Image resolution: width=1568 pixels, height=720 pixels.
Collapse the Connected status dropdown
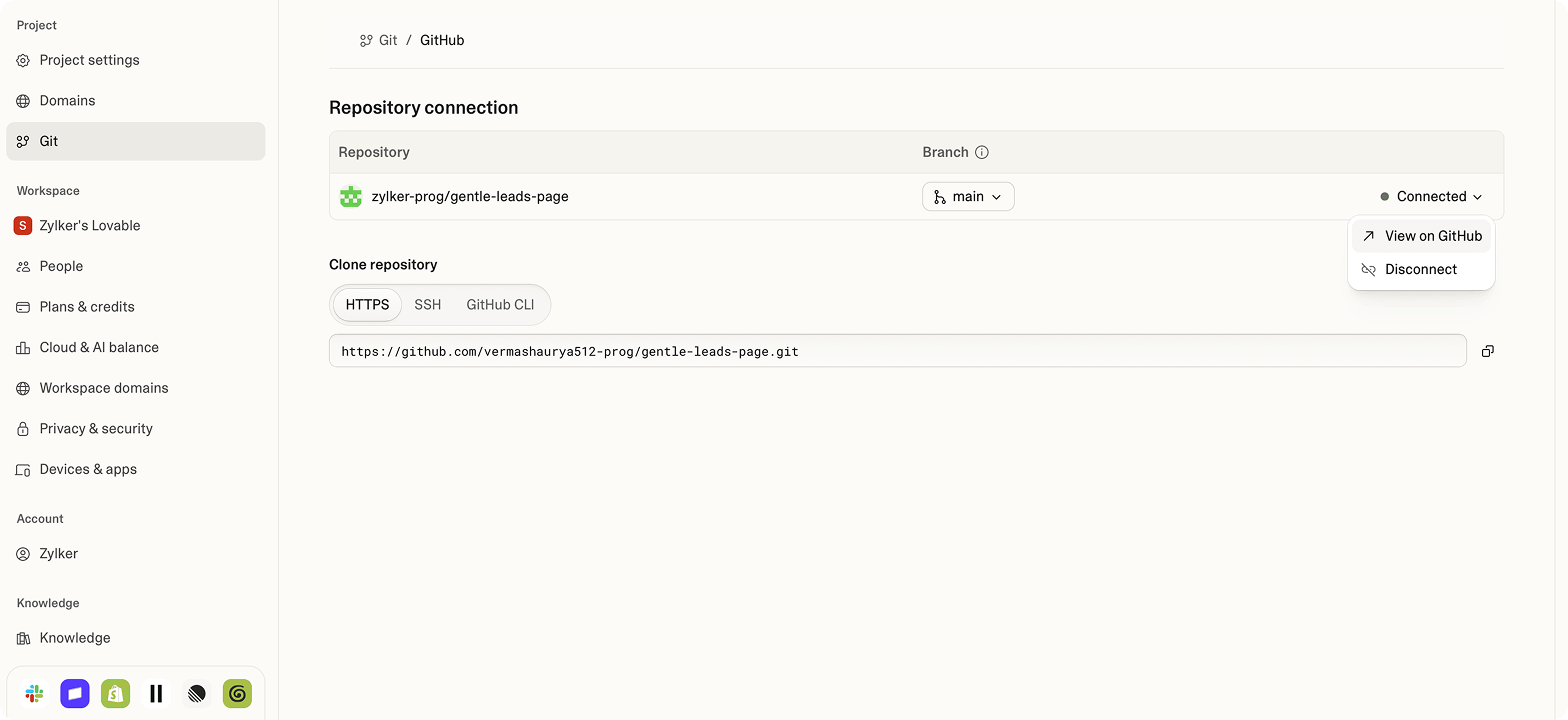point(1431,197)
